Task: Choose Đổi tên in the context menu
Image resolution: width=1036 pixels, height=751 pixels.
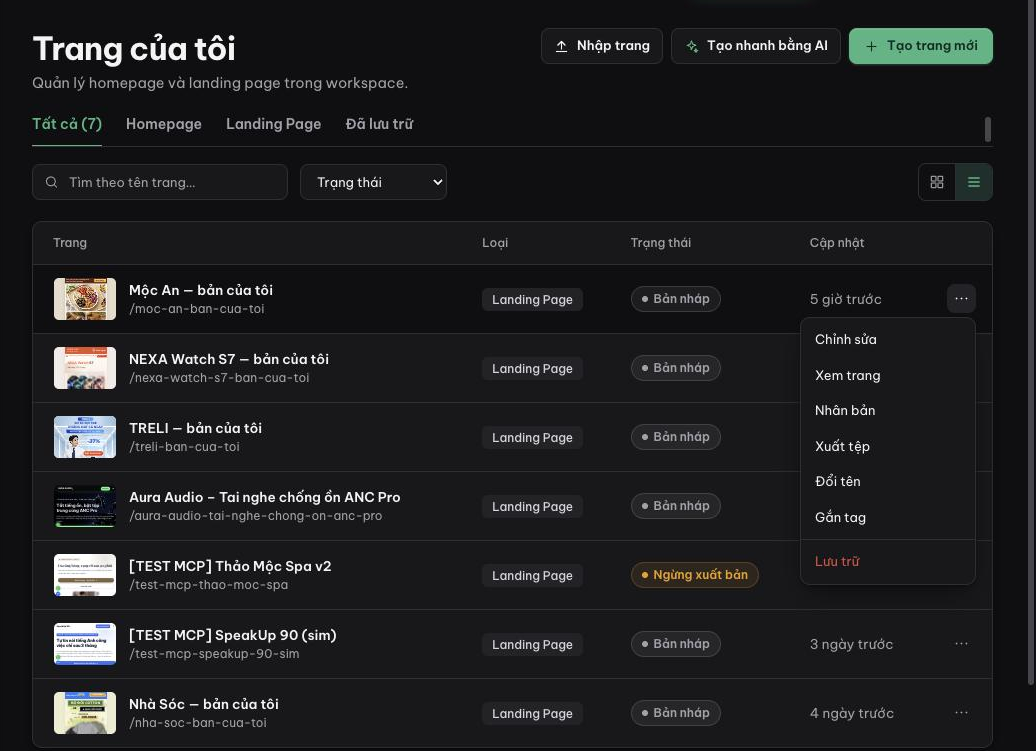Action: pyautogui.click(x=887, y=482)
